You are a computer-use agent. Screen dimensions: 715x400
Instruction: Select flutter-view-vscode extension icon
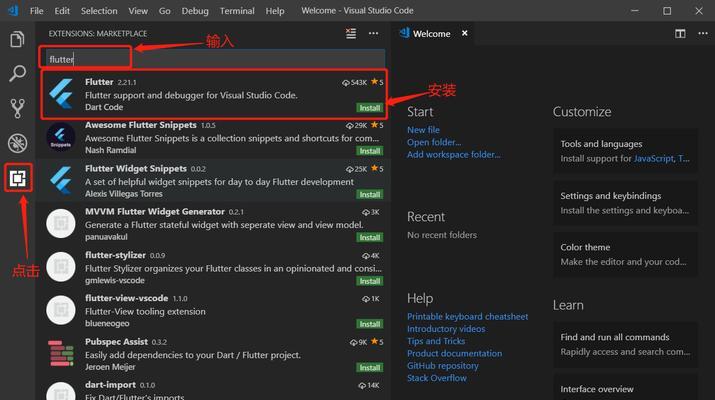pyautogui.click(x=61, y=310)
